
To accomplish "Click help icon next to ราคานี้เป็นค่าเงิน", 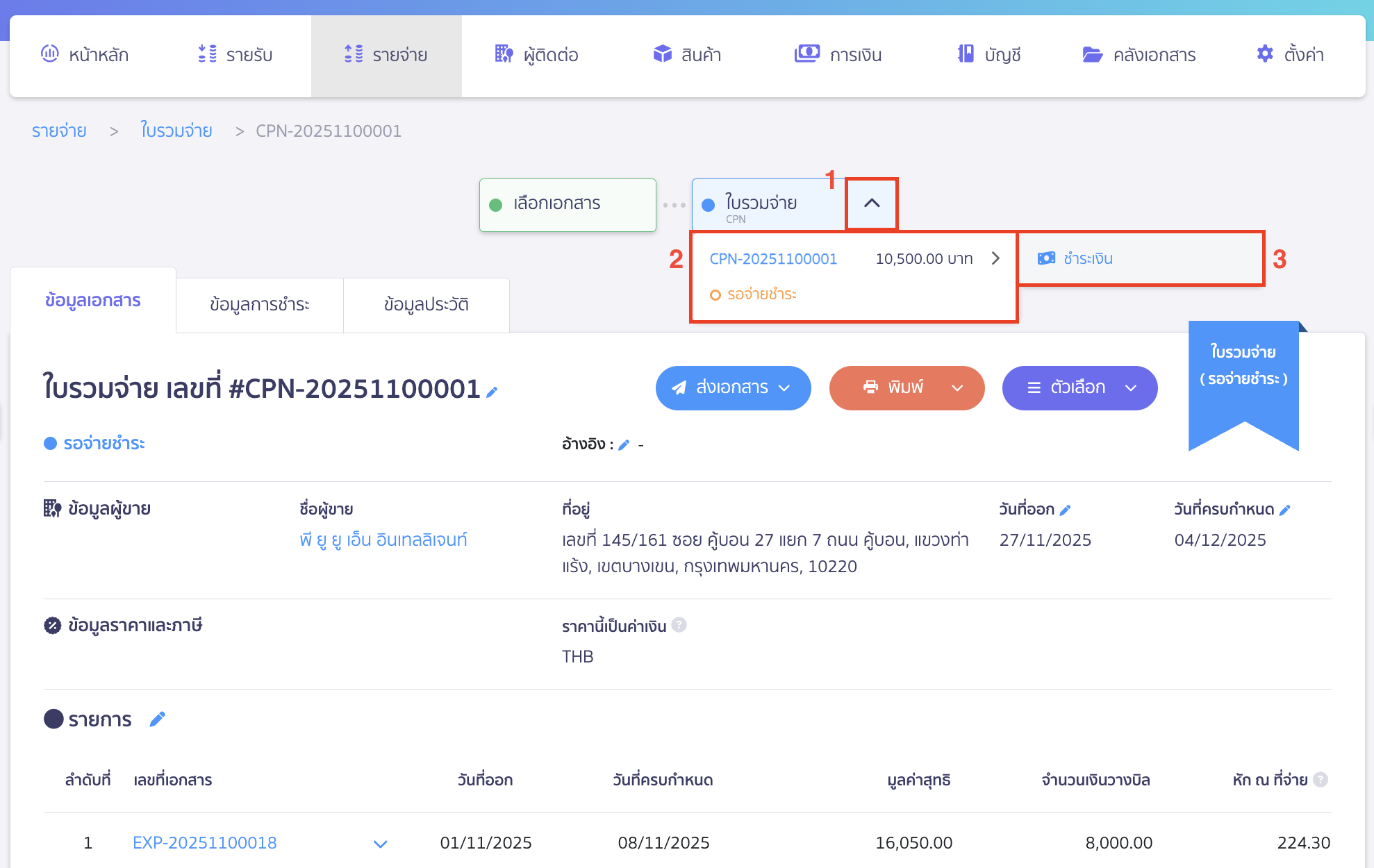I will 679,625.
